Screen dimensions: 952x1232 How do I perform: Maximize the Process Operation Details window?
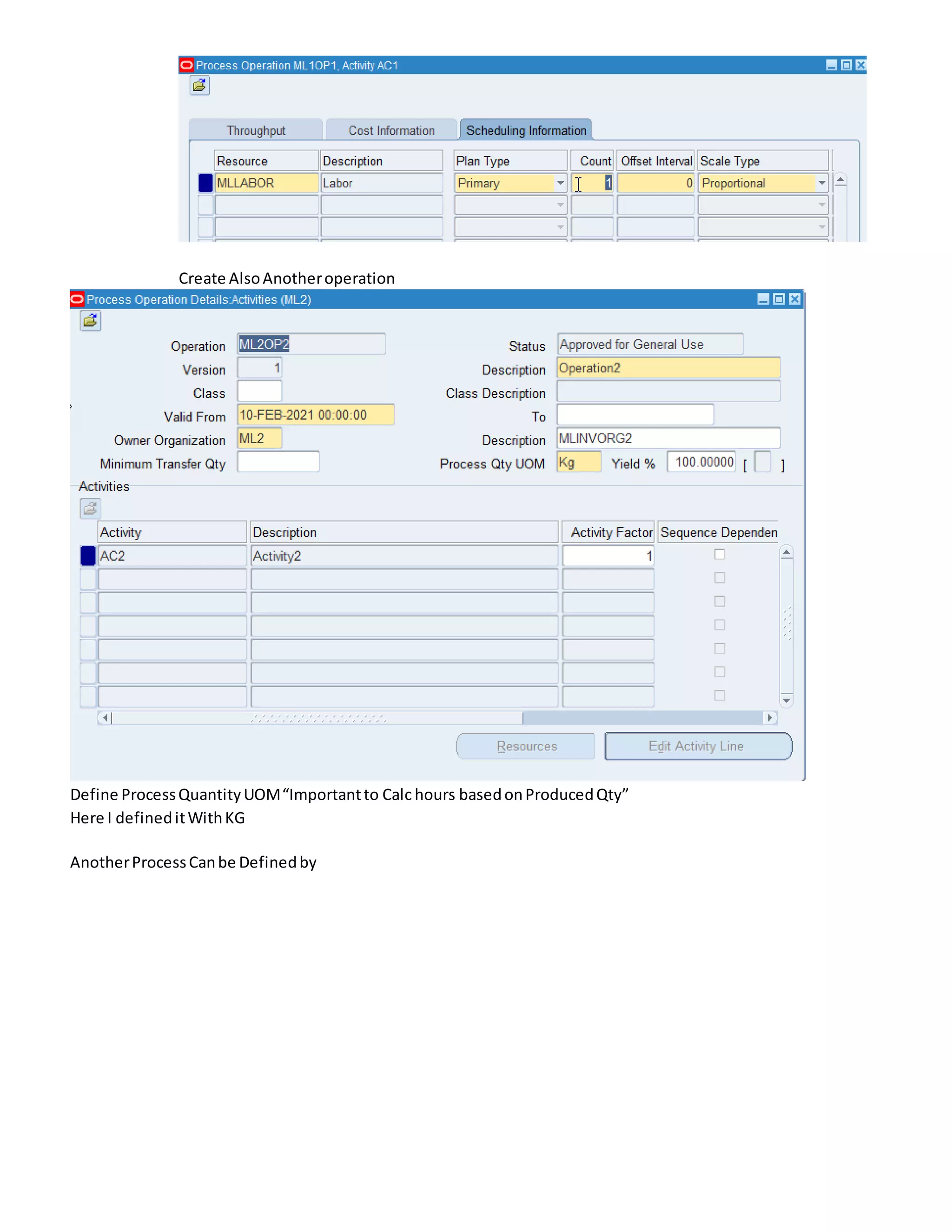tap(779, 299)
